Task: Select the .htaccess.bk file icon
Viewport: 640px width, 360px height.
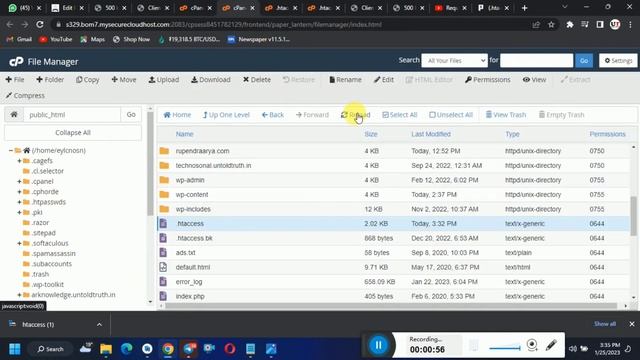Action: click(x=163, y=238)
